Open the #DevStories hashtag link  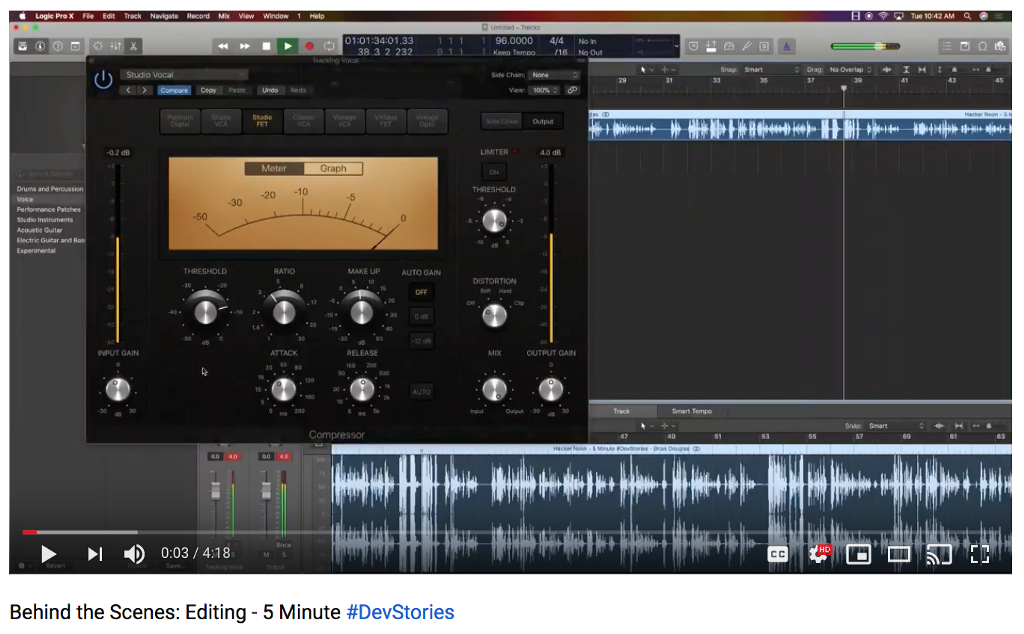click(400, 612)
